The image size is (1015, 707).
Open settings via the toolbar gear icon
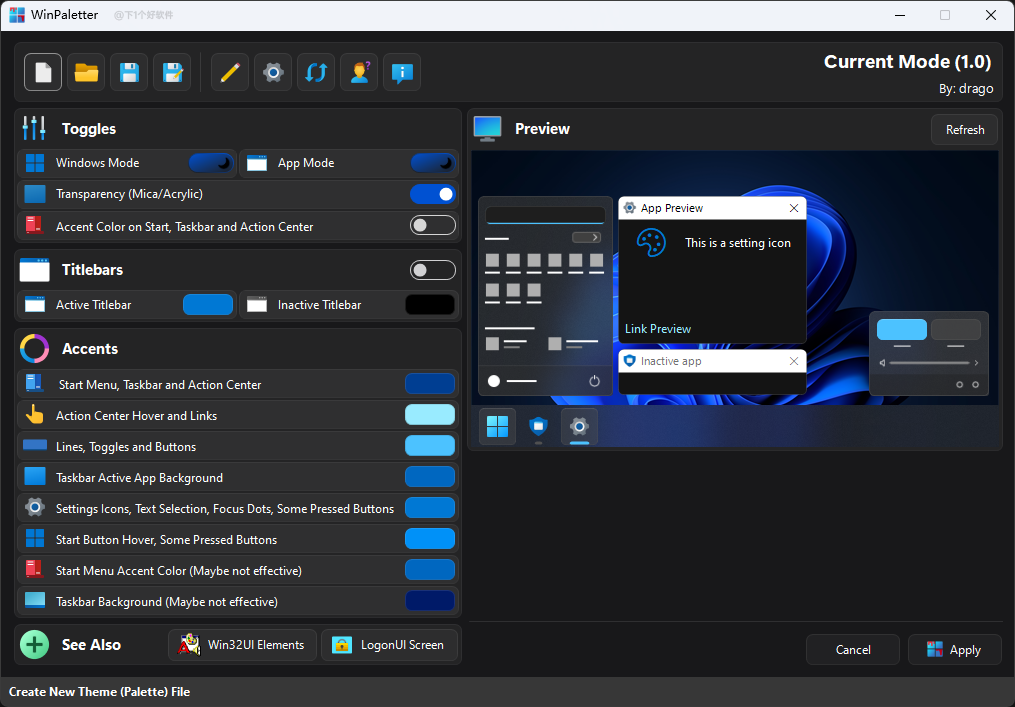pos(273,72)
